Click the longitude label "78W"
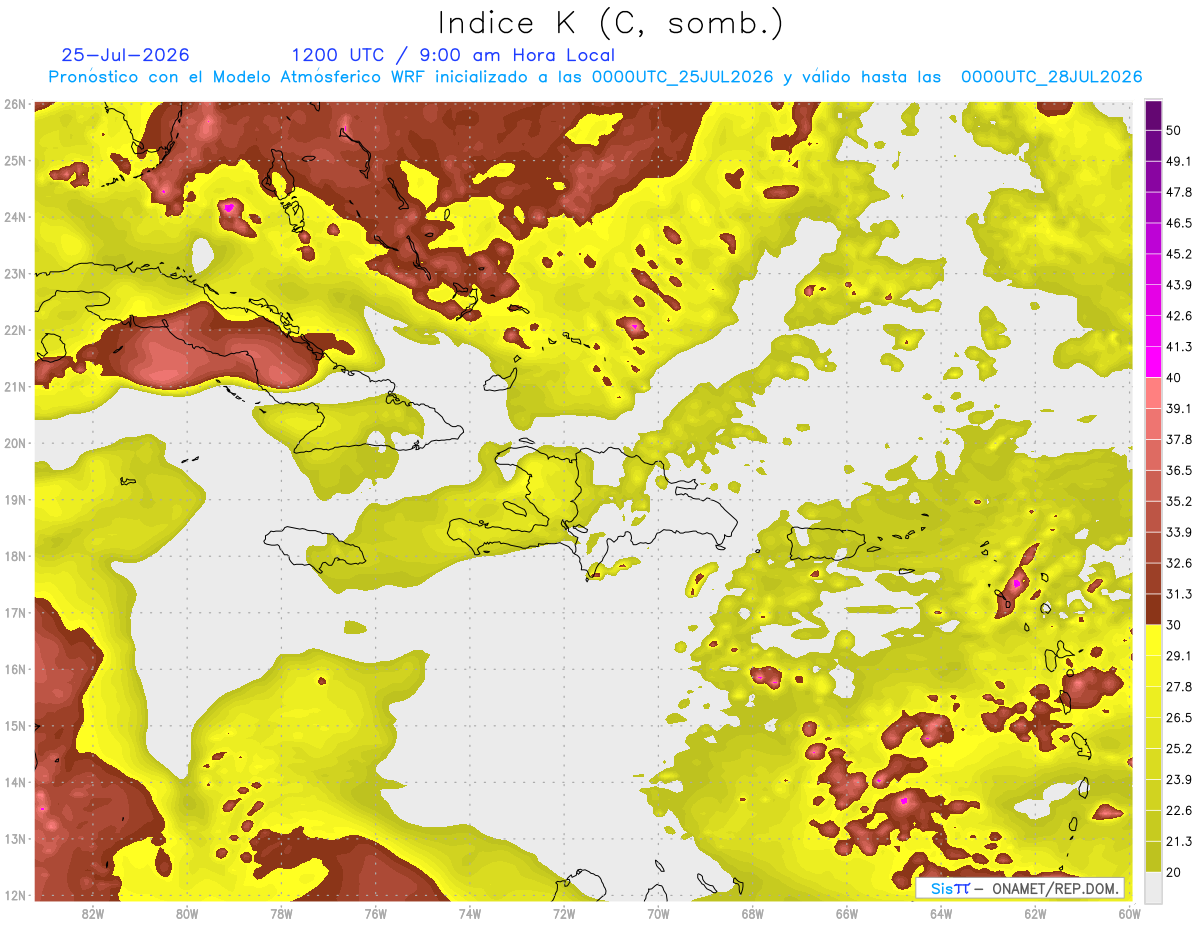This screenshot has width=1200, height=927. (x=281, y=913)
